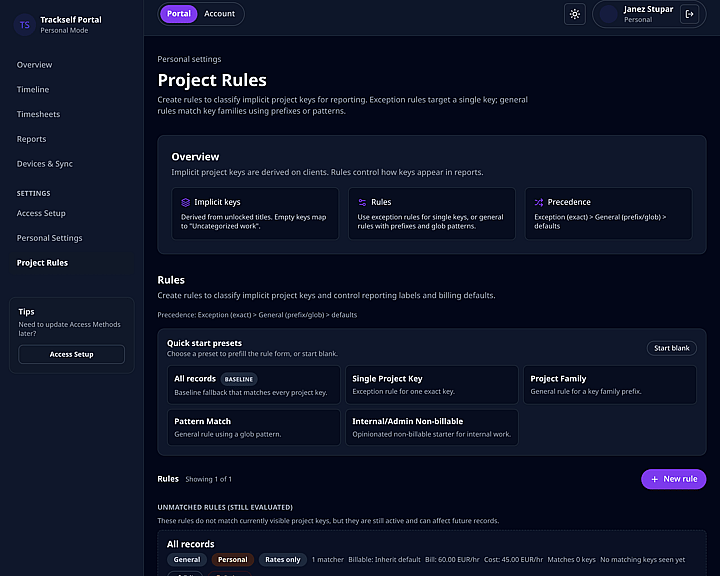Viewport: 720px width, 576px height.
Task: Click the Rates only tag
Action: (283, 559)
